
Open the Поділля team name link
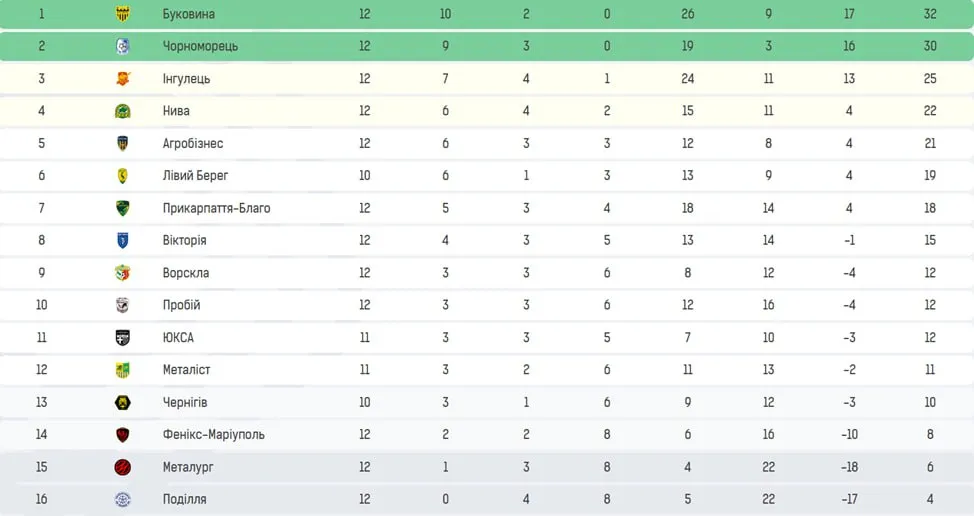click(x=184, y=499)
